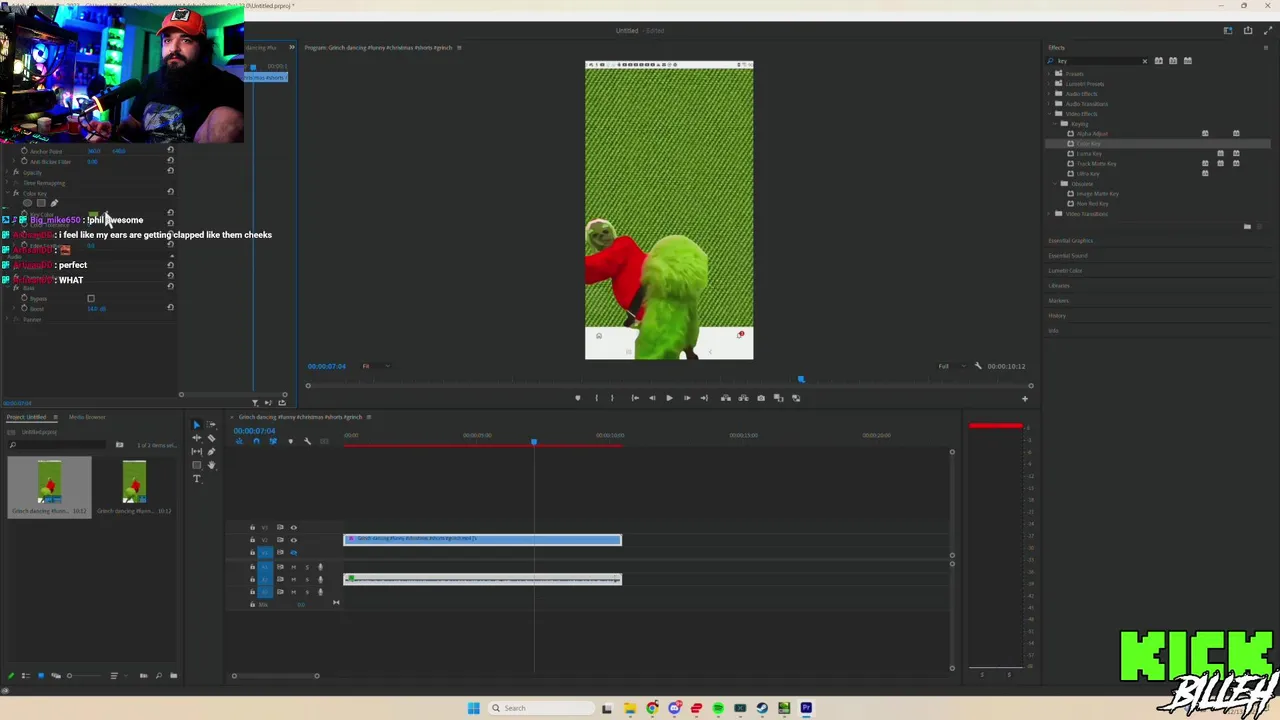
Task: Click New Custom Bin icon in Effects panel
Action: [1247, 227]
